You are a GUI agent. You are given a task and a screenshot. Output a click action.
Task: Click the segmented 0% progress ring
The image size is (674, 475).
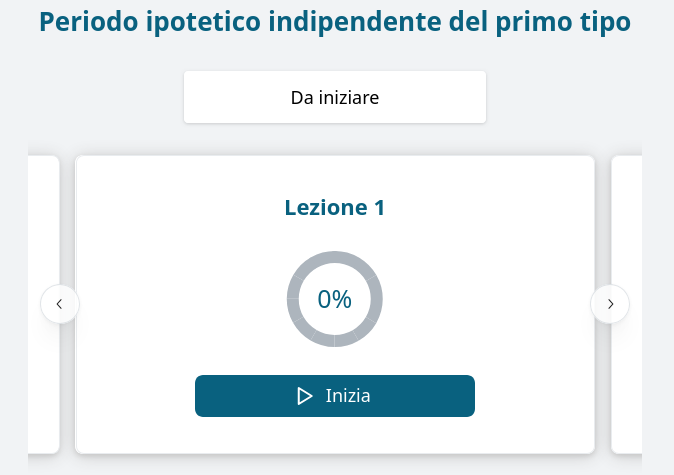(x=335, y=299)
